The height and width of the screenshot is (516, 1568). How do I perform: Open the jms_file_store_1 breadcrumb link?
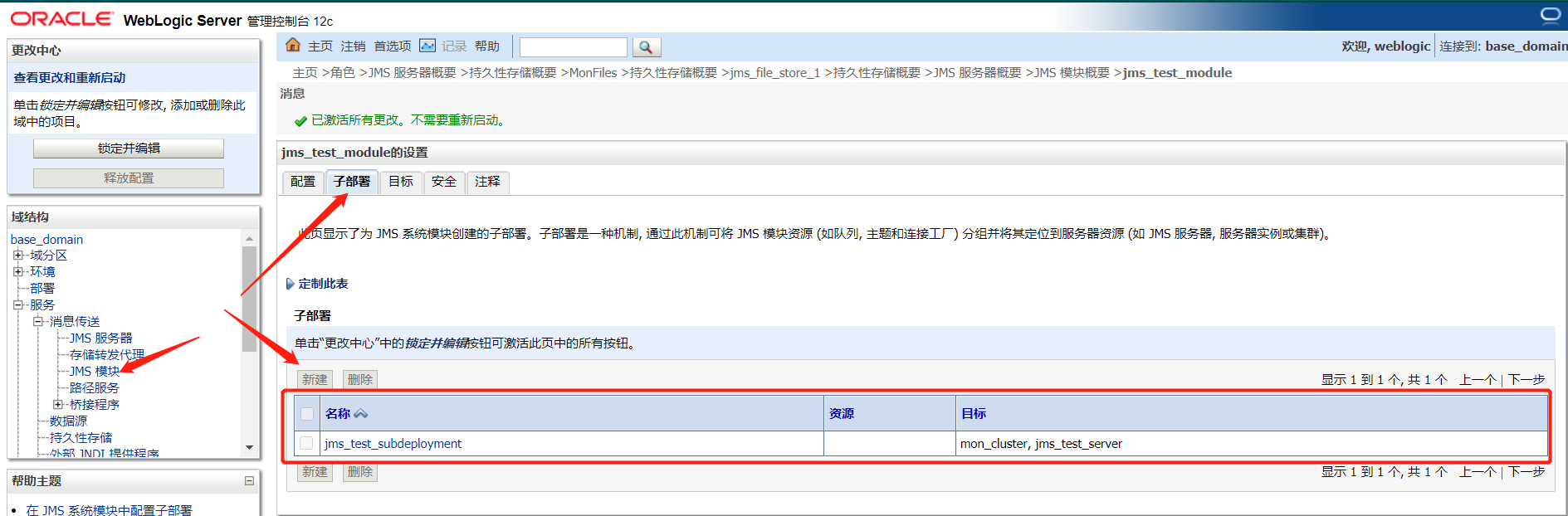coord(775,73)
